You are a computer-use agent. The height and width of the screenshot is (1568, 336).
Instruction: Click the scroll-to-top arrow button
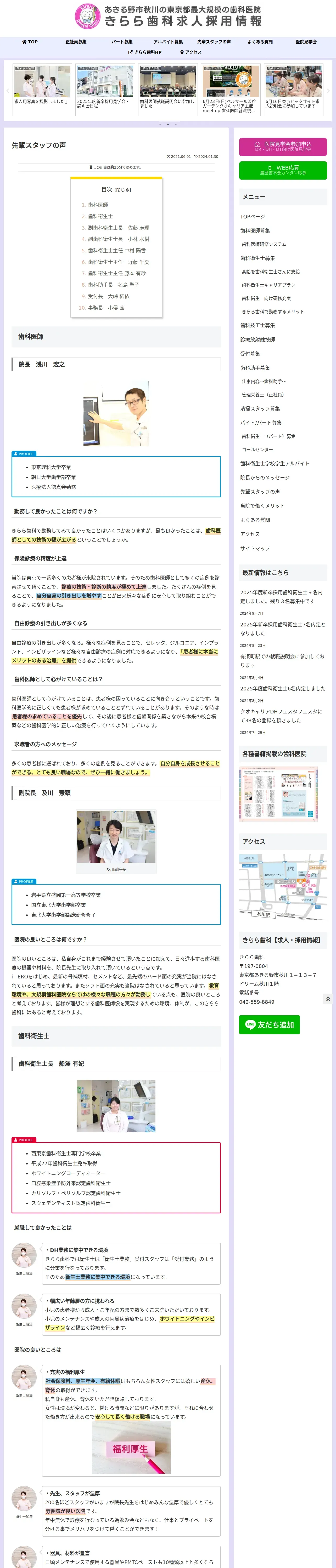(x=328, y=999)
